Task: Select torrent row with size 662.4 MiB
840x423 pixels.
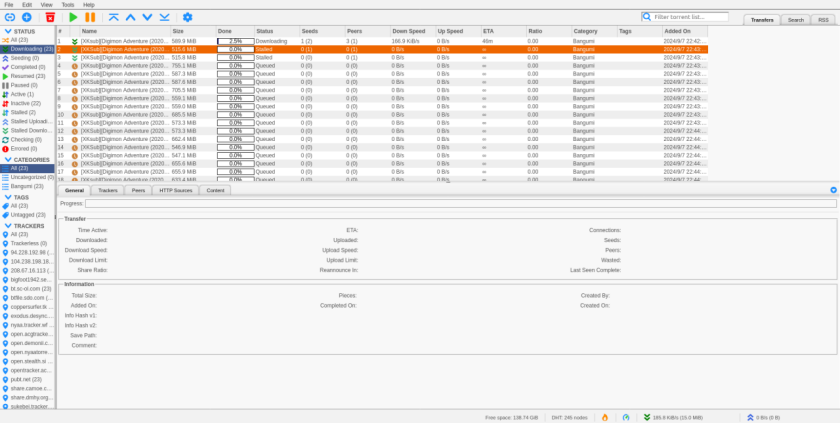Action: click(382, 139)
